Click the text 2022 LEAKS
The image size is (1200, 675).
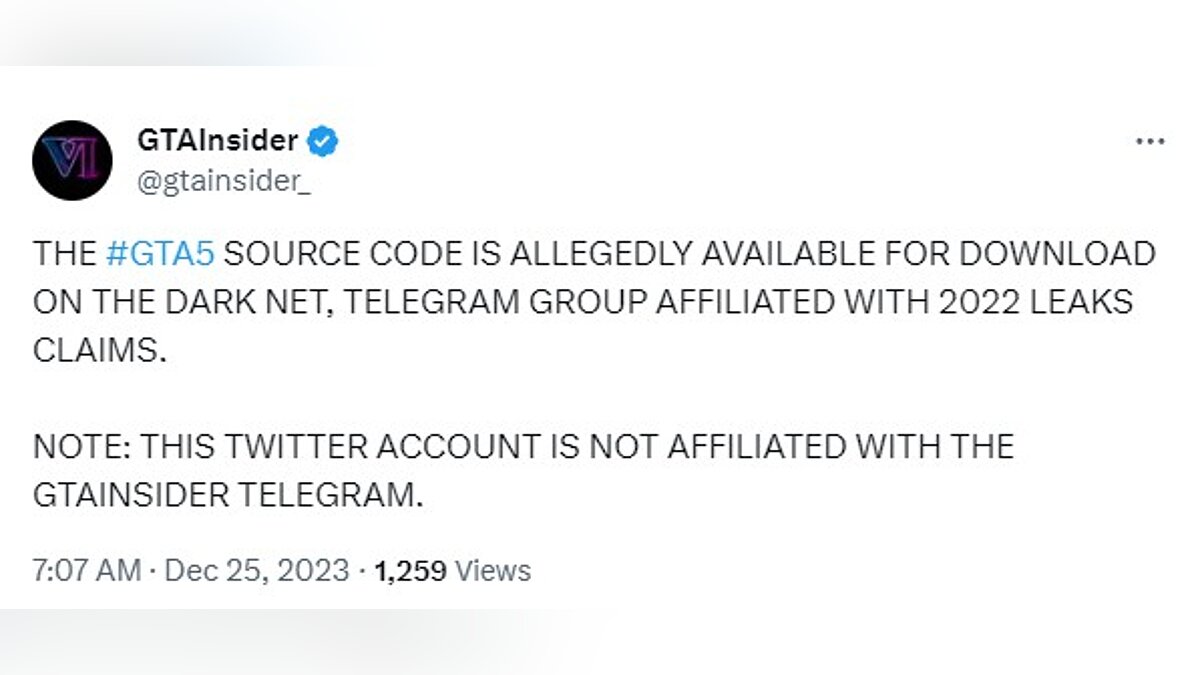tap(1037, 303)
